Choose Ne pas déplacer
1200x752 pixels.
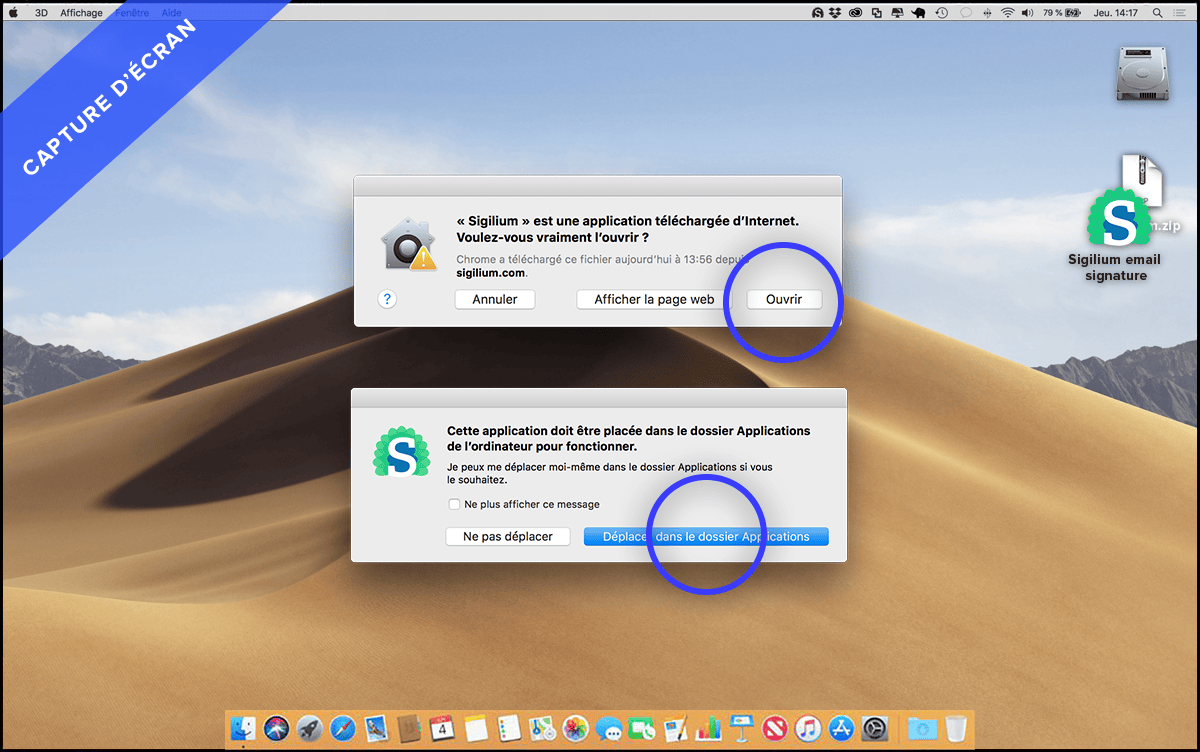pyautogui.click(x=507, y=537)
